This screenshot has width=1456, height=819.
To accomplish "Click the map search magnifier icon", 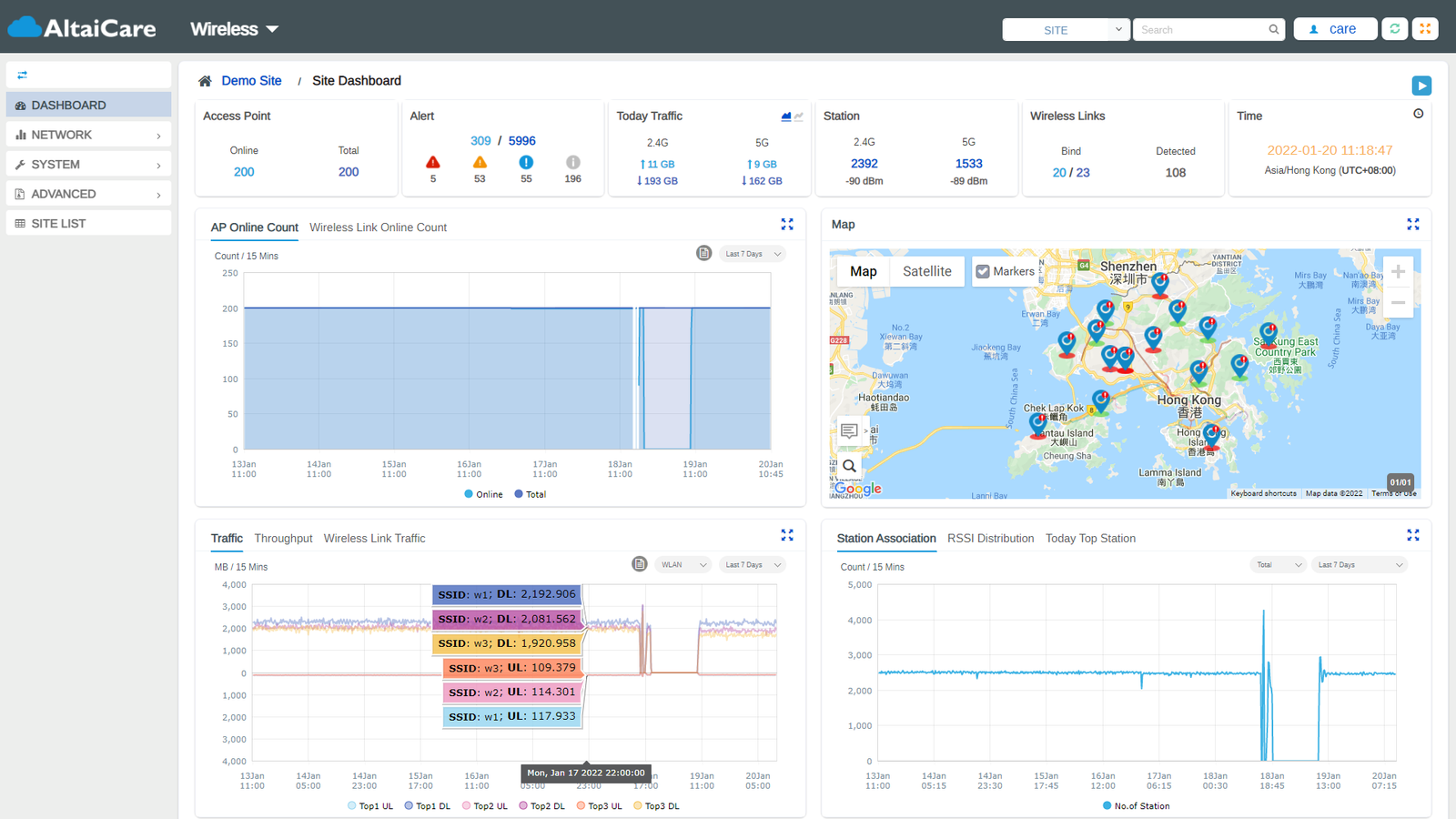I will pos(849,466).
